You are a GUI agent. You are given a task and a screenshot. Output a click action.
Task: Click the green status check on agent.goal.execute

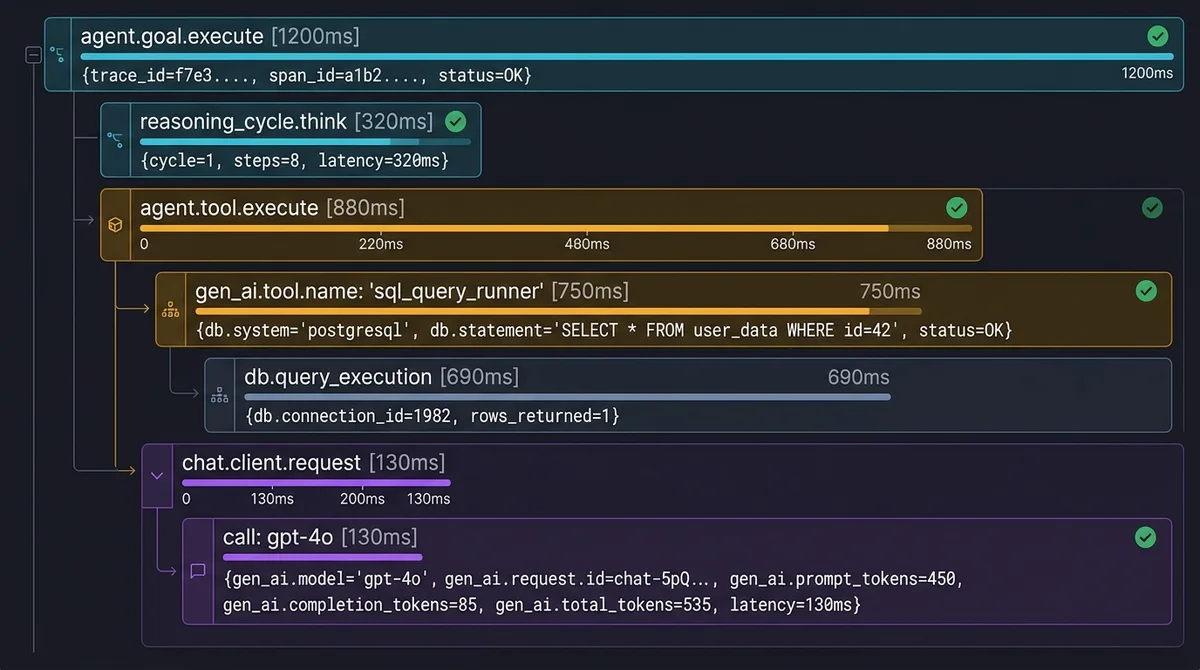pyautogui.click(x=1158, y=37)
